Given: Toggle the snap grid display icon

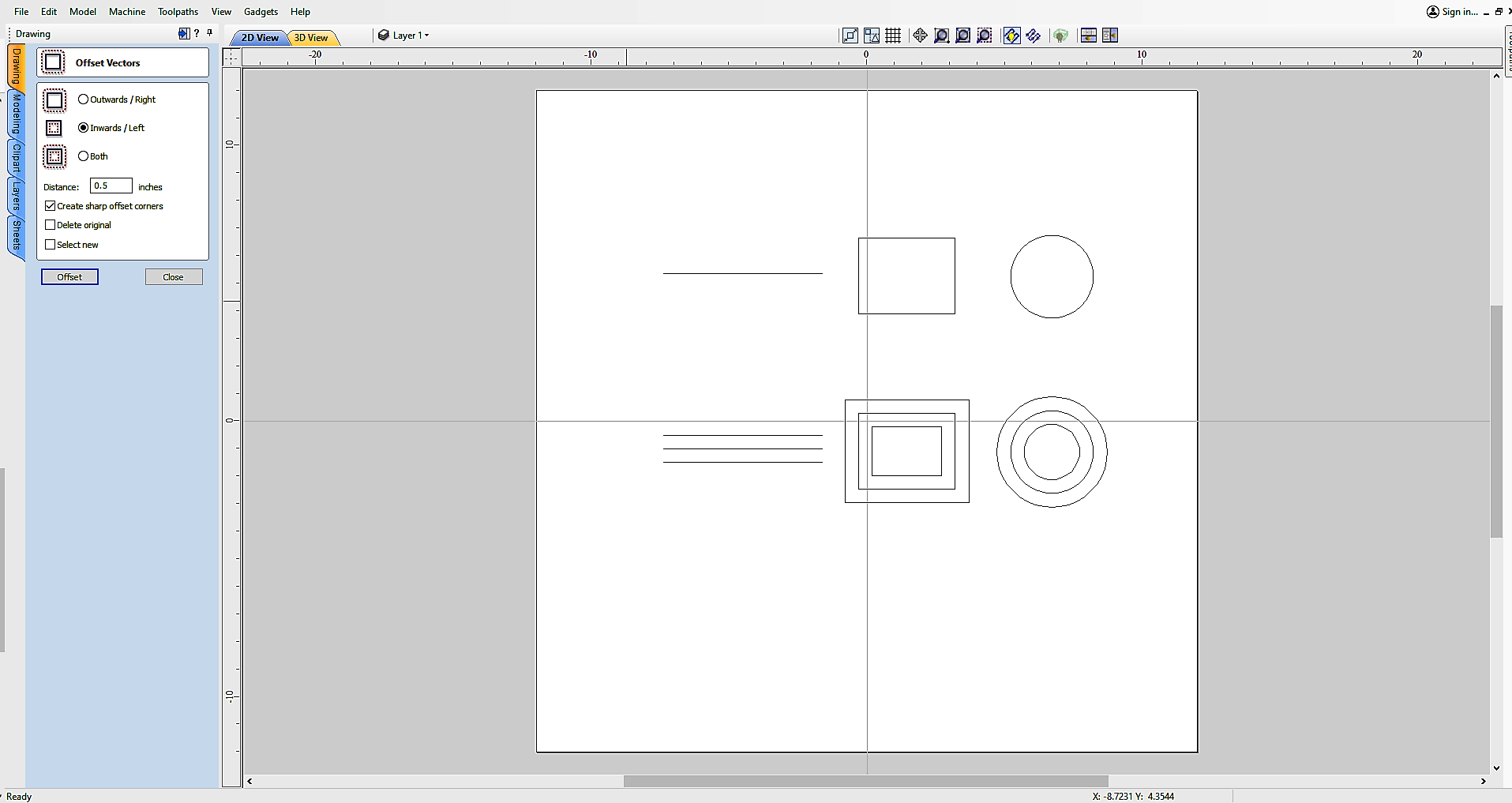Looking at the screenshot, I should click(893, 35).
